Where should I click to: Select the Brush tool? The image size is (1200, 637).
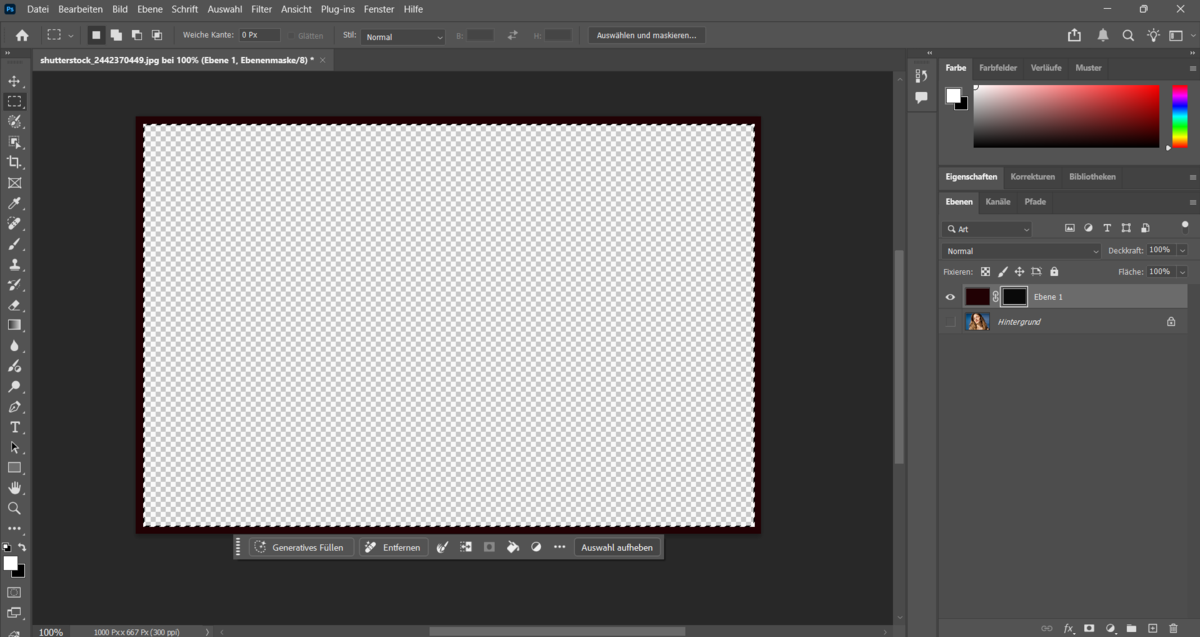pyautogui.click(x=14, y=244)
